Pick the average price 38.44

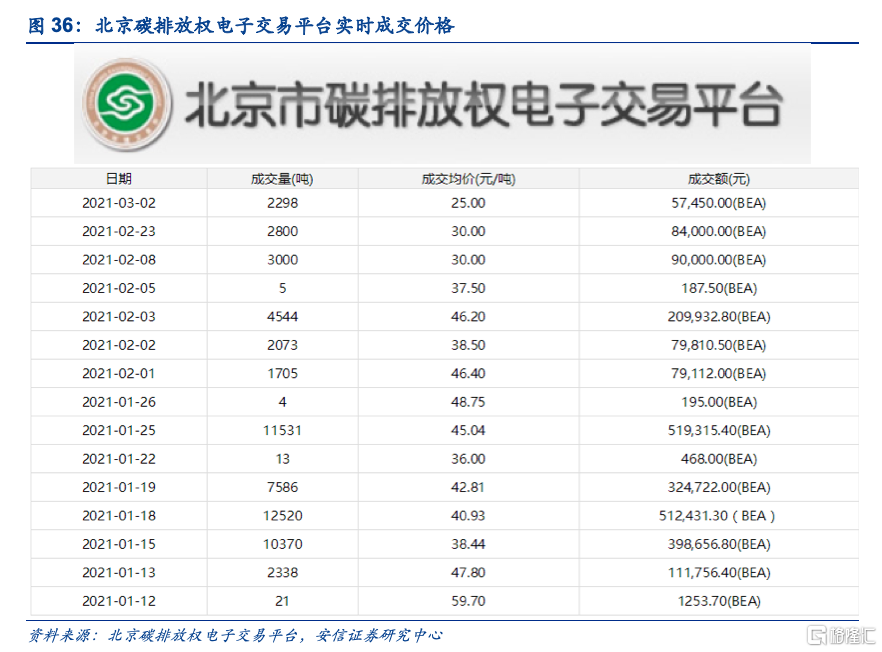[x=468, y=544]
